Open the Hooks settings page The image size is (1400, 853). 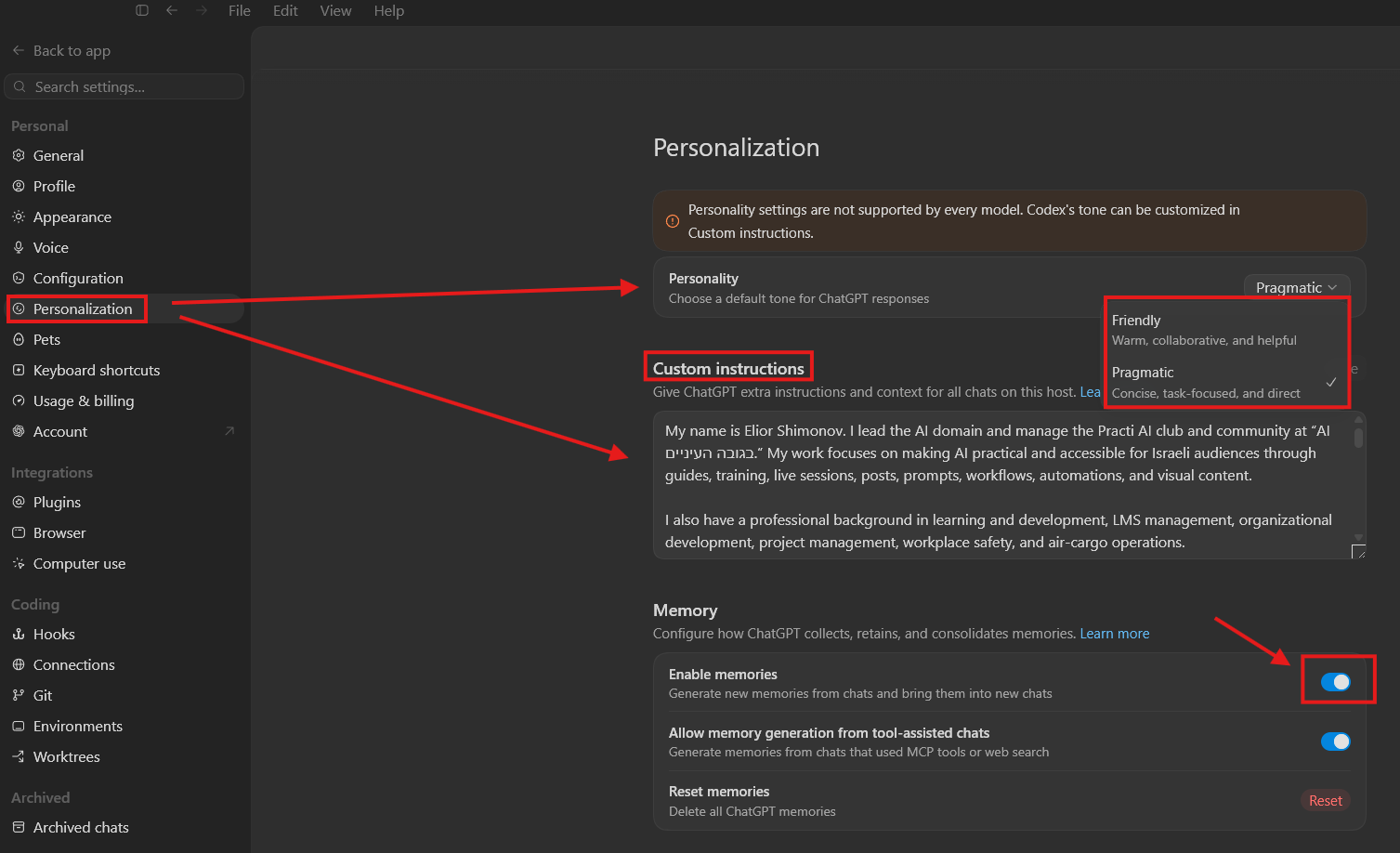pyautogui.click(x=124, y=634)
